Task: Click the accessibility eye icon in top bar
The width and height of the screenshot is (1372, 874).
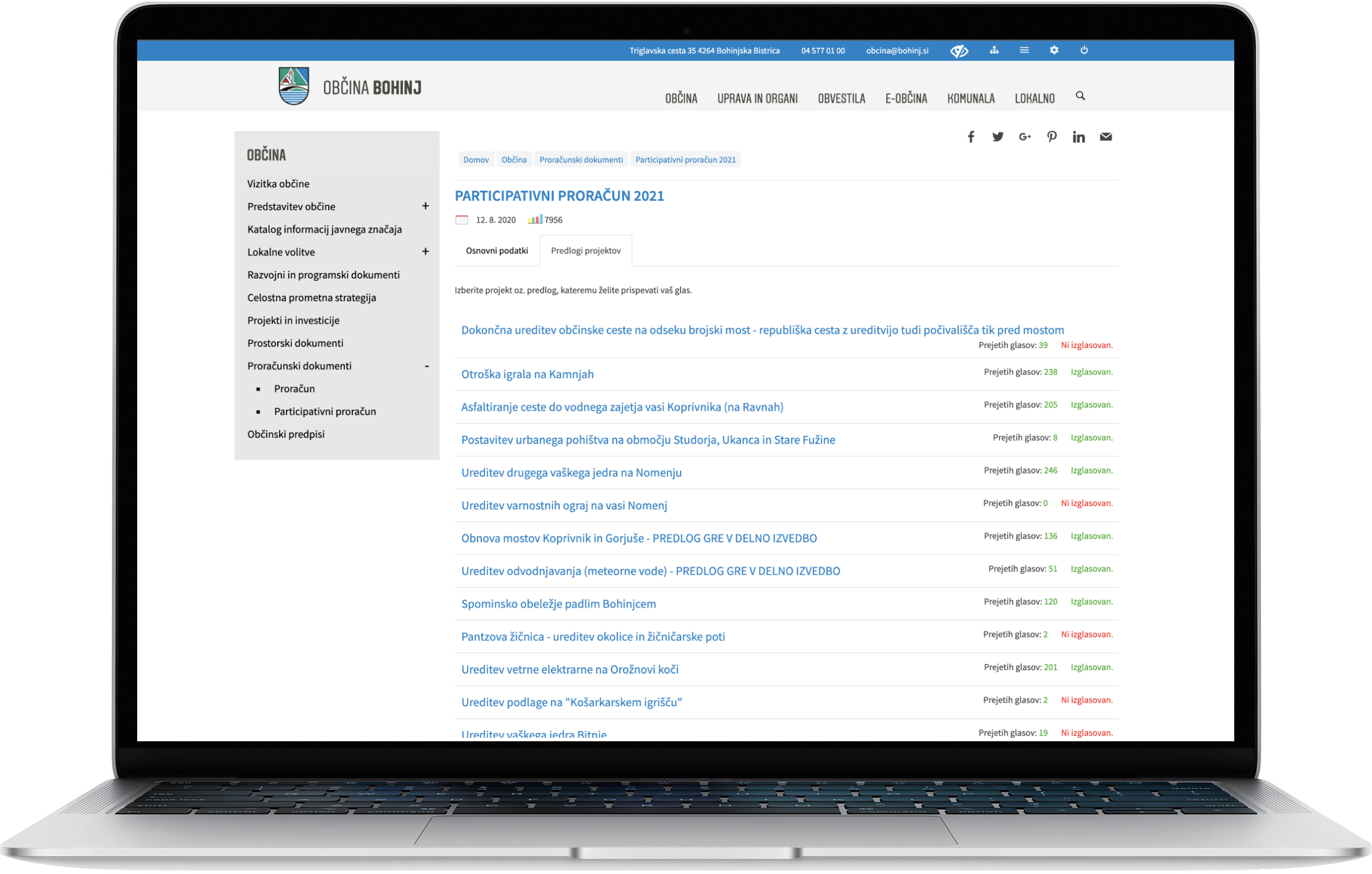Action: [x=959, y=51]
